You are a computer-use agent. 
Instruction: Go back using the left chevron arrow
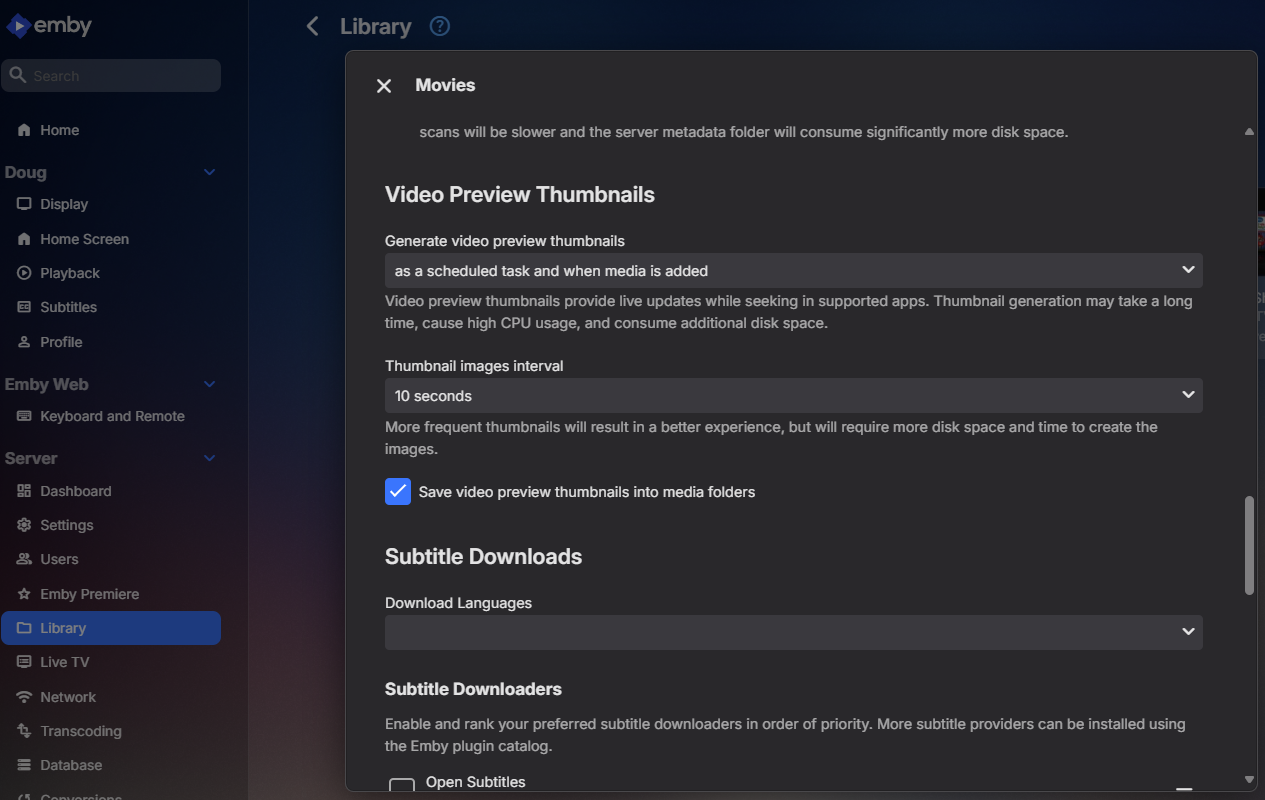click(x=313, y=27)
